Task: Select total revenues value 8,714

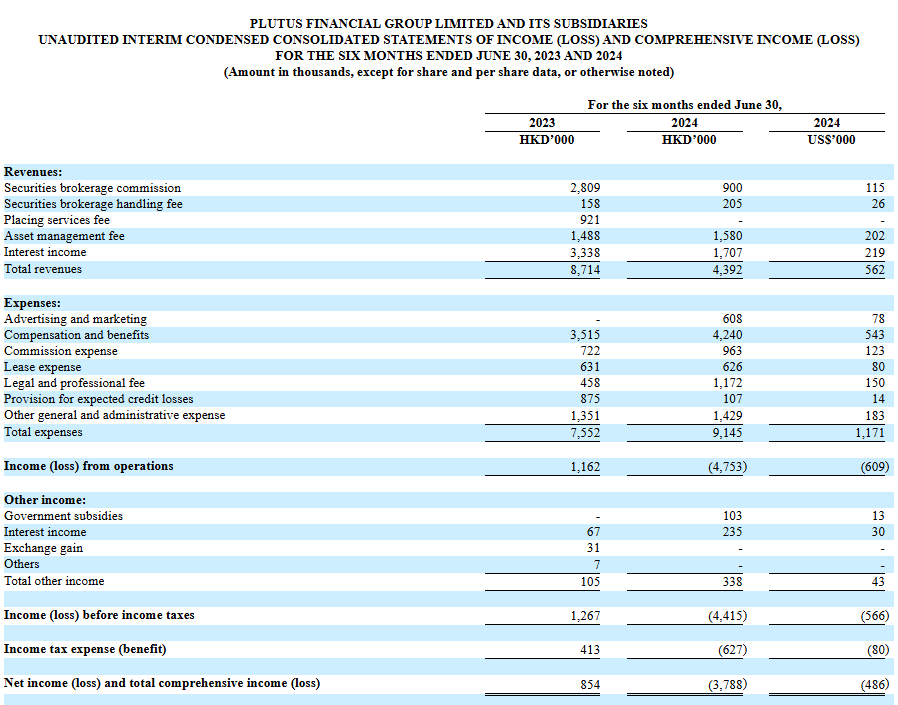Action: click(585, 270)
